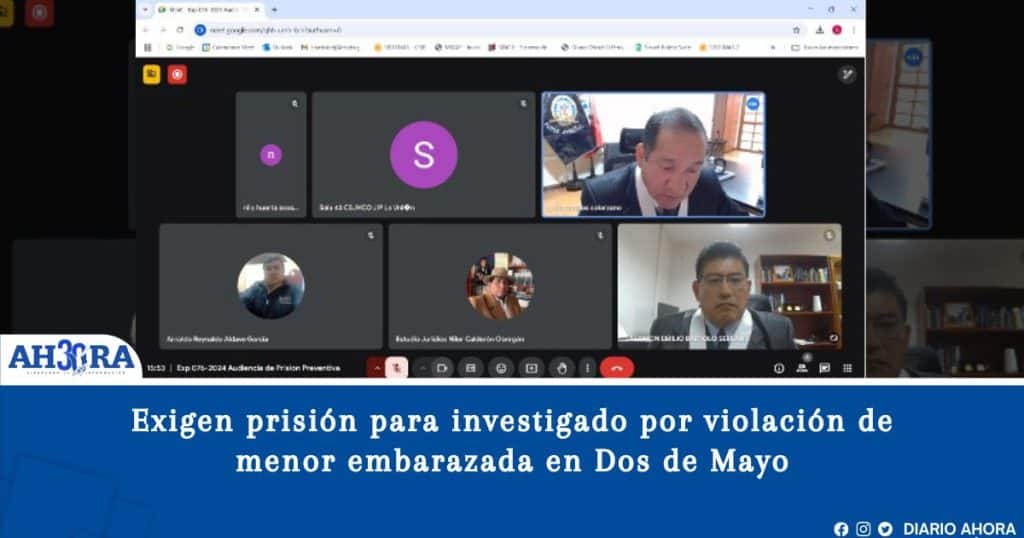This screenshot has width=1024, height=538.
Task: Click the present screen button
Action: 531,368
